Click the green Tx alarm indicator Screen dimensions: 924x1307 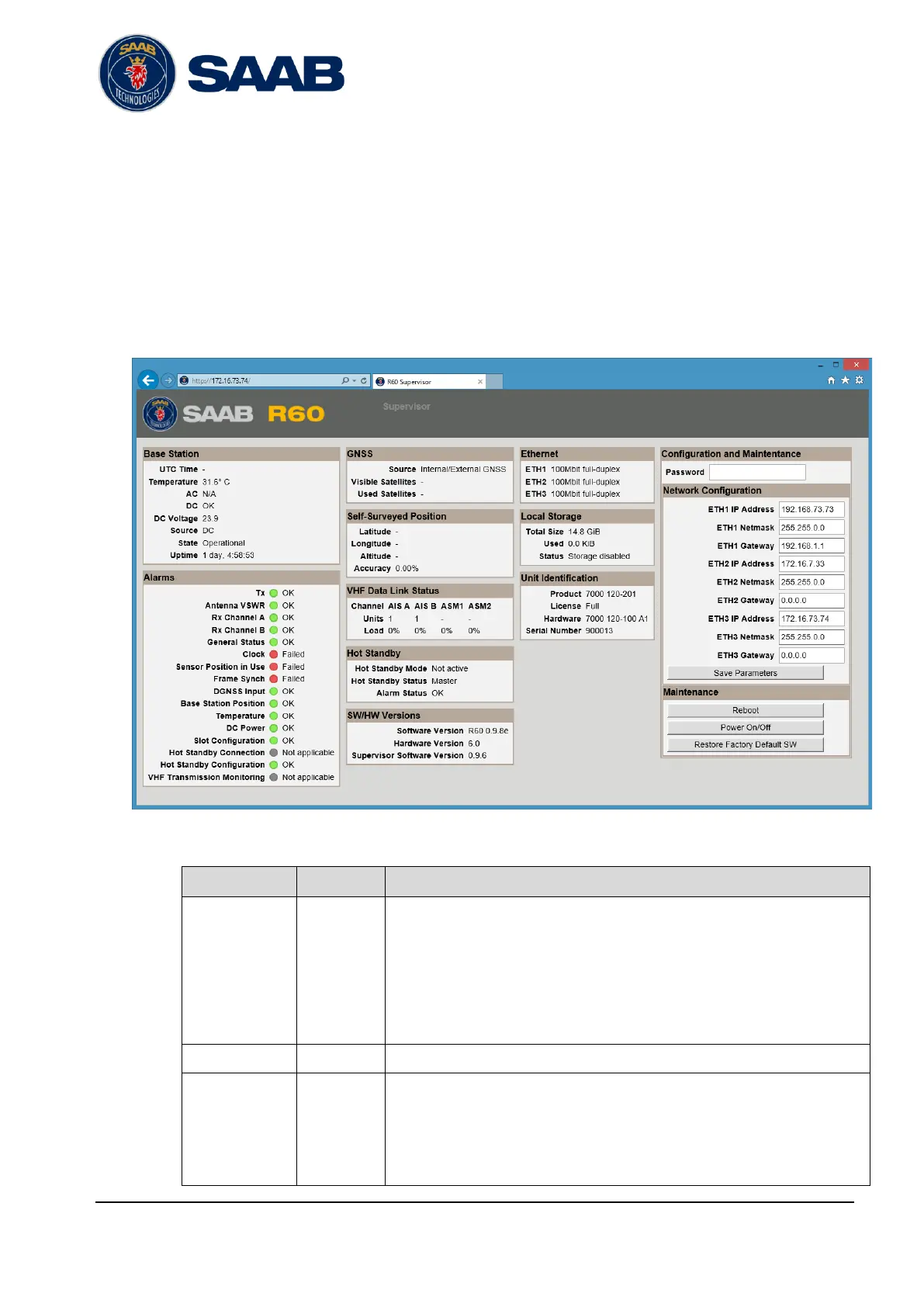tap(274, 593)
